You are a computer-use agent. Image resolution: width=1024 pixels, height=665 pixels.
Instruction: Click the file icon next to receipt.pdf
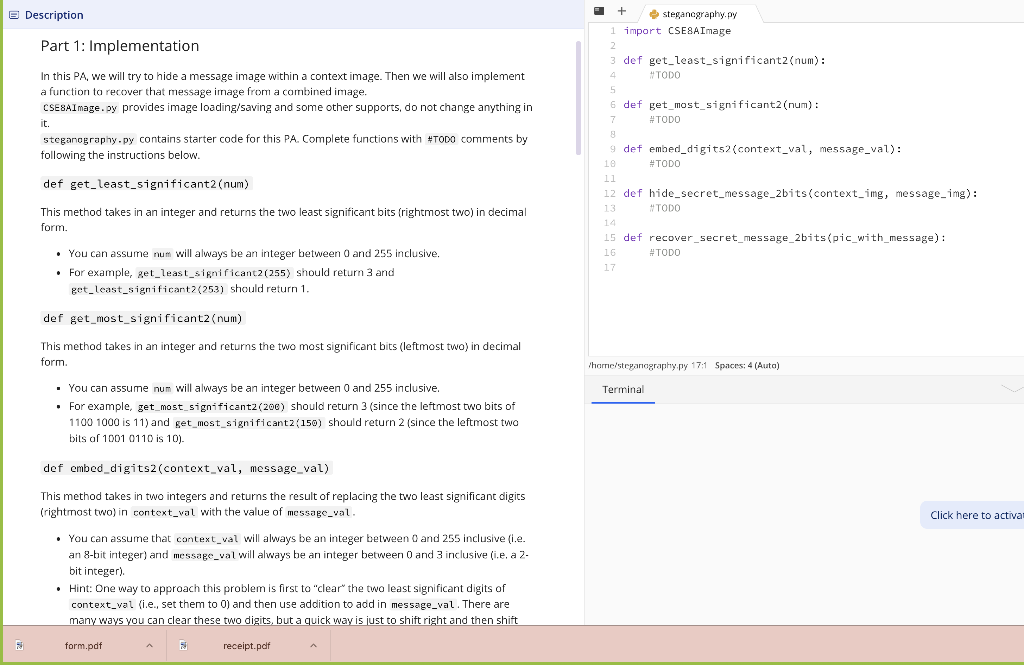coord(182,646)
